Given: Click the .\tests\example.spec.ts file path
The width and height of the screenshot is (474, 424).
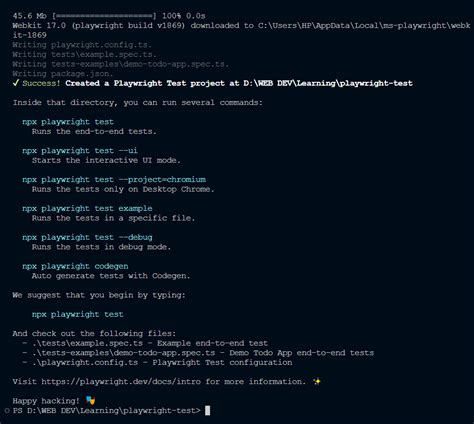Looking at the screenshot, I should click(x=87, y=343).
